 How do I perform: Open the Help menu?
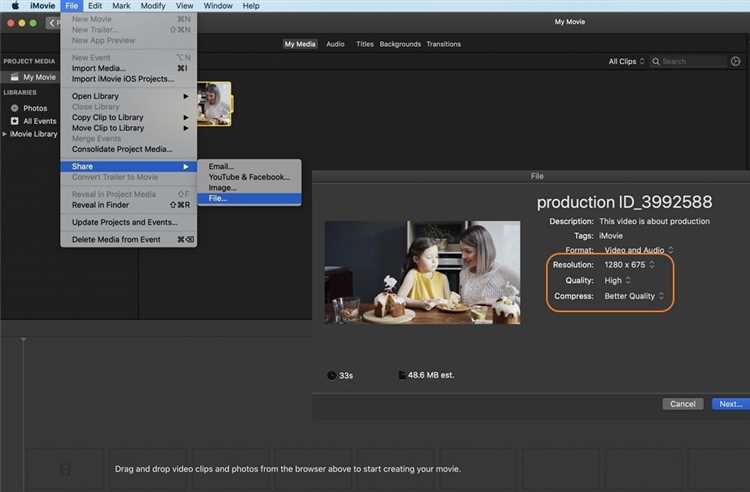click(251, 6)
